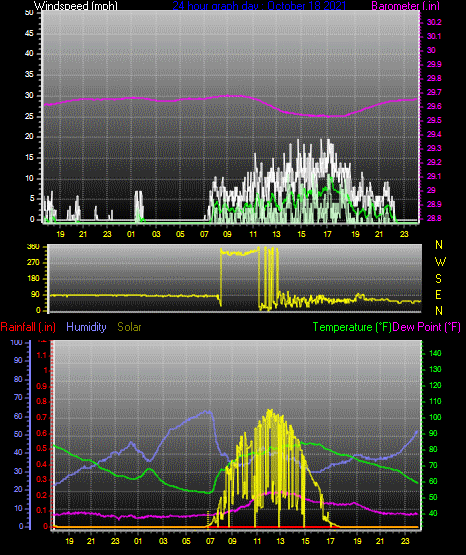Click the W compass letter
The width and height of the screenshot is (466, 555).
pyautogui.click(x=440, y=262)
